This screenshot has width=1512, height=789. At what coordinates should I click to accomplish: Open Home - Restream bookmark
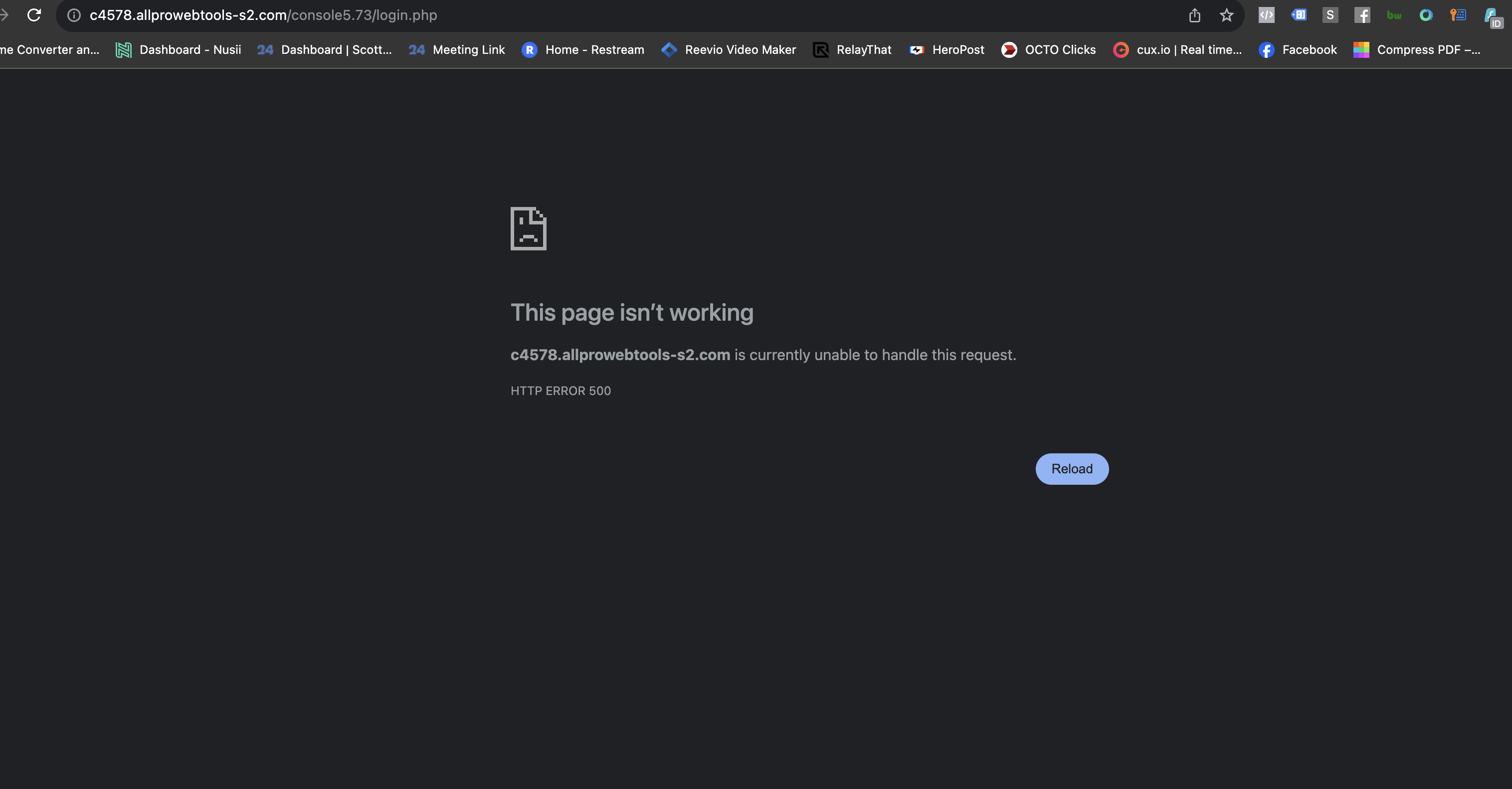point(583,50)
